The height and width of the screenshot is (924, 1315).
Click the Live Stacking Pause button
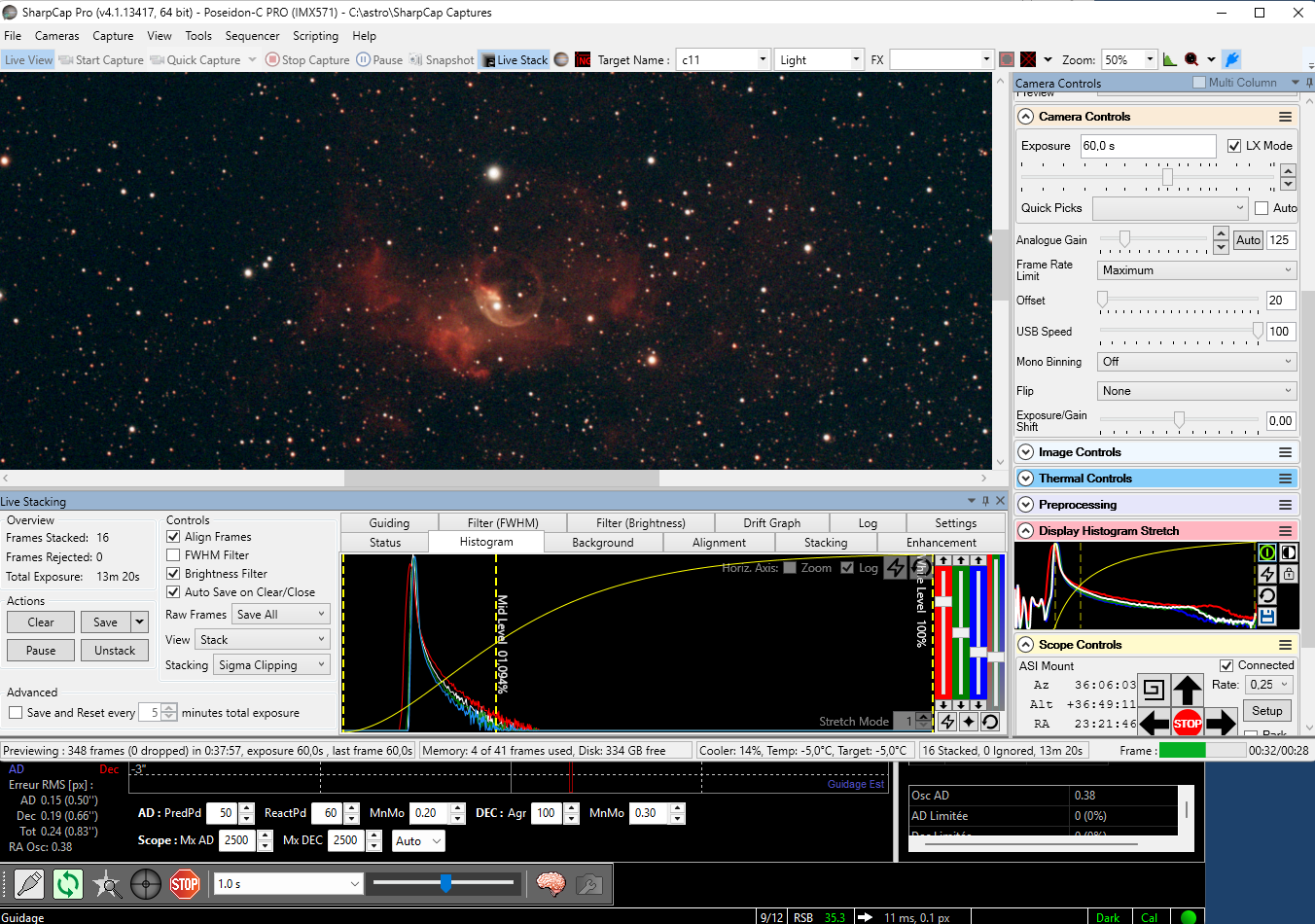pos(41,651)
